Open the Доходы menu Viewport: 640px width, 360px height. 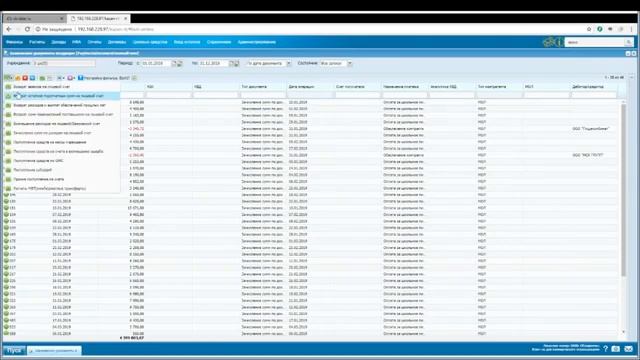tap(58, 42)
